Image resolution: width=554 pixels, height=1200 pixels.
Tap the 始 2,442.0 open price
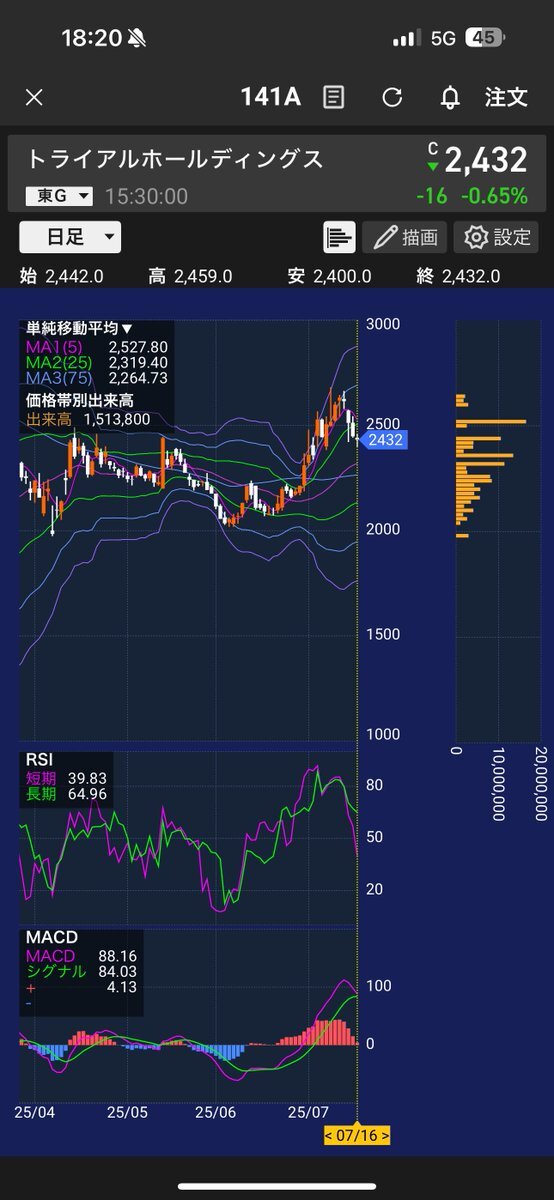coord(61,276)
